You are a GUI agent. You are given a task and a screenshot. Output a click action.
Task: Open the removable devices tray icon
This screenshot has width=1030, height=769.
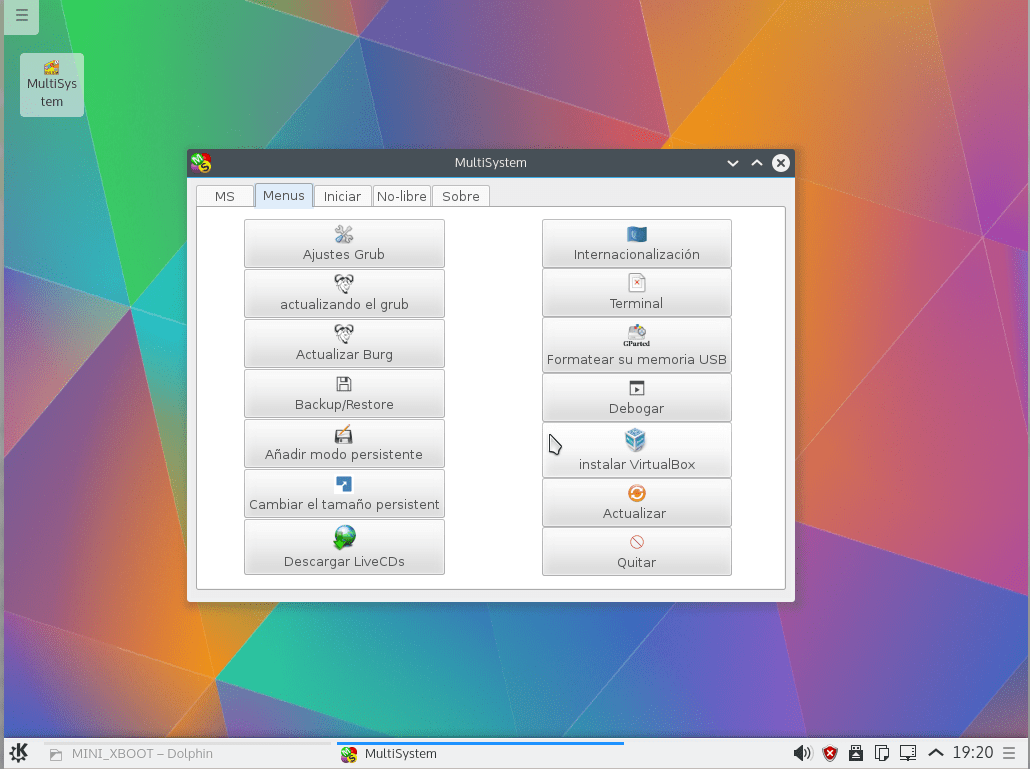(x=856, y=753)
